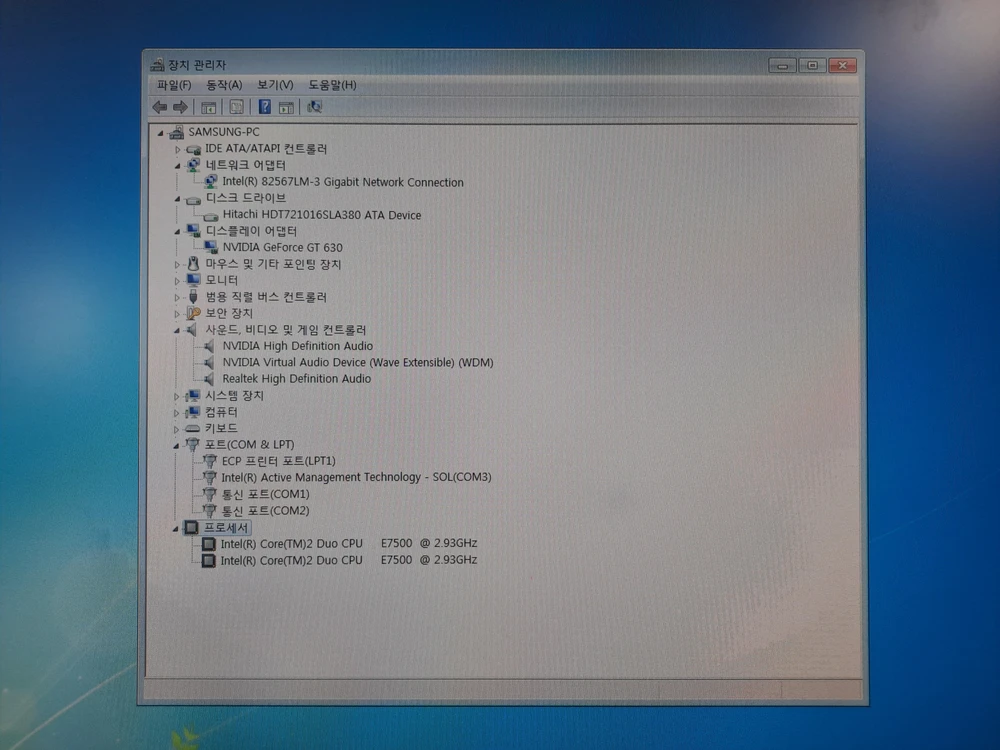
Task: Select the highlighted '프로세서' label
Action: click(x=225, y=528)
